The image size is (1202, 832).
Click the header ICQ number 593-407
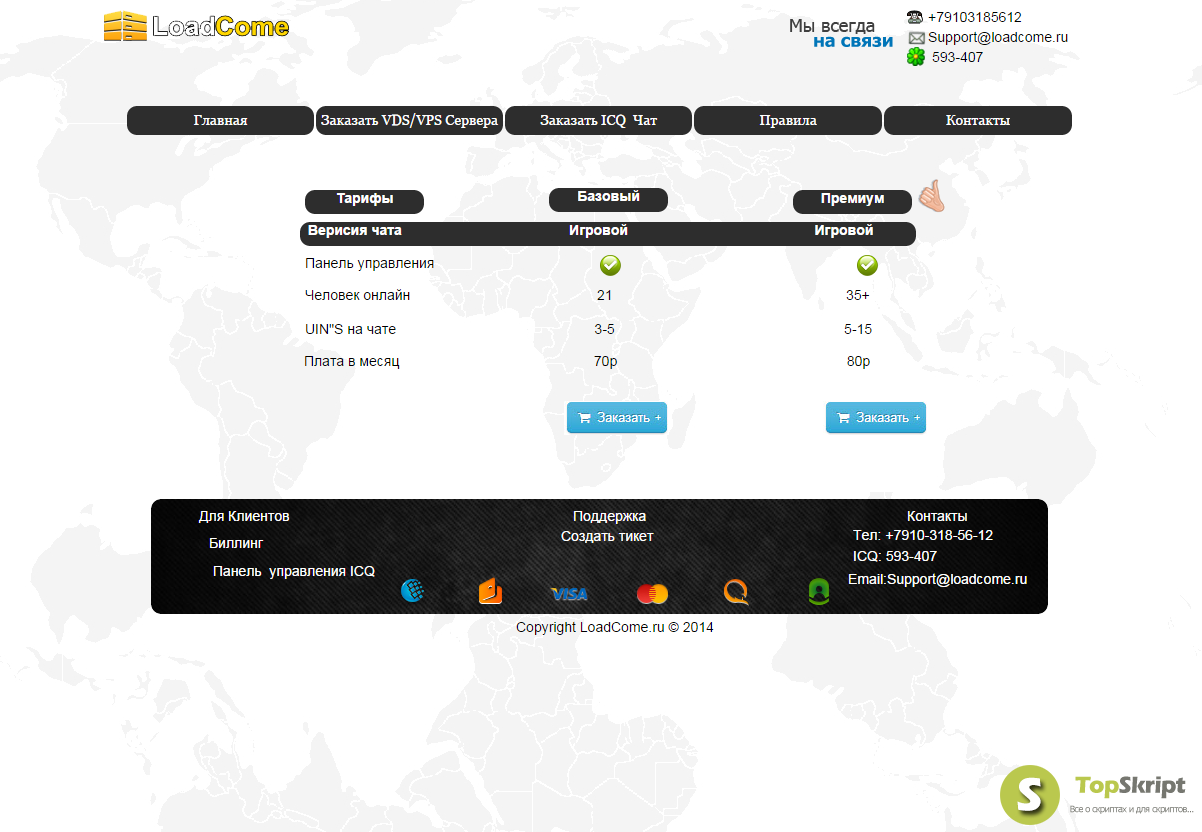957,57
